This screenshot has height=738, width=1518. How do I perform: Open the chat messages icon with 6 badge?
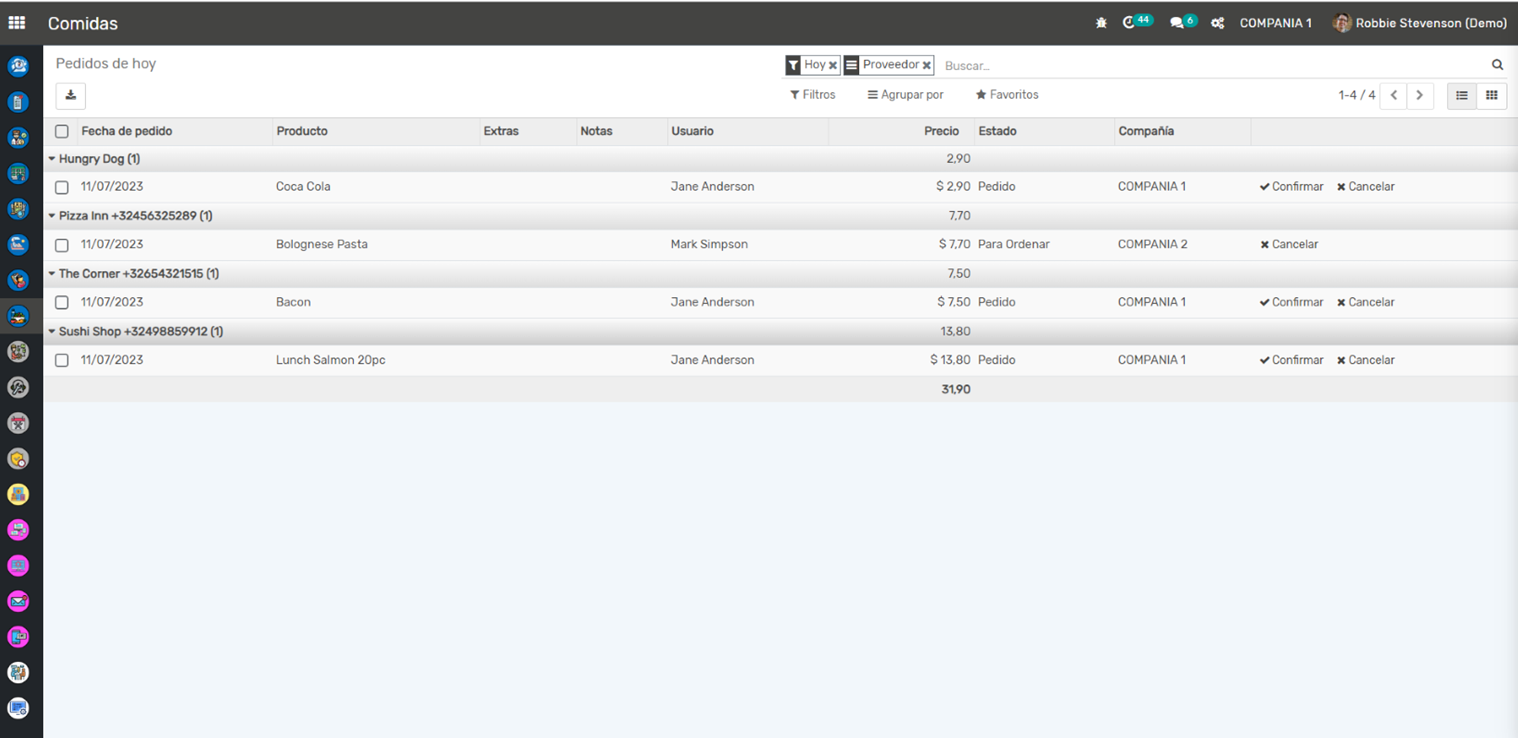coord(1177,23)
